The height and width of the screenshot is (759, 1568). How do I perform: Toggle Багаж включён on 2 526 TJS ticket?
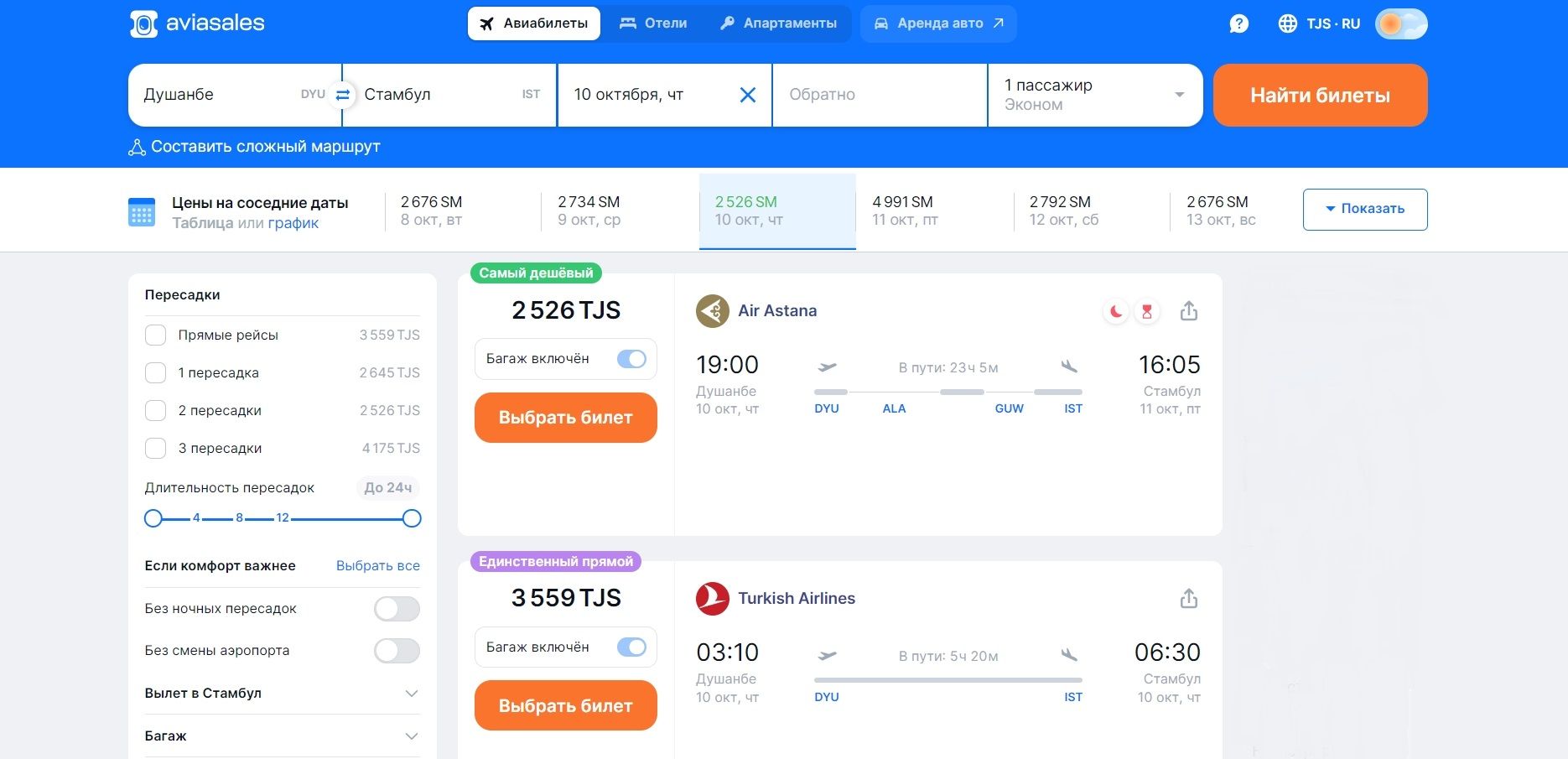point(631,359)
